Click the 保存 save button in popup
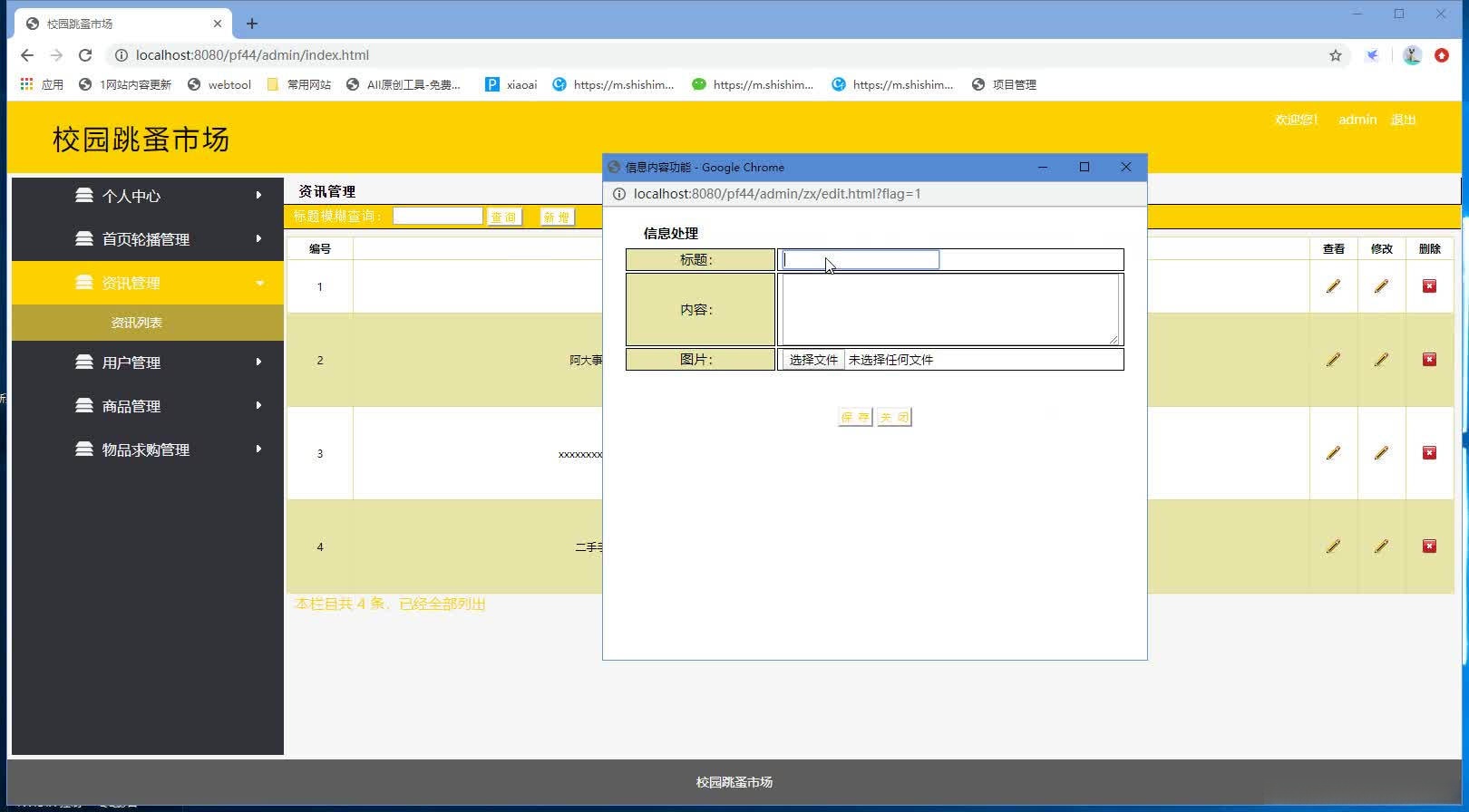 click(855, 417)
